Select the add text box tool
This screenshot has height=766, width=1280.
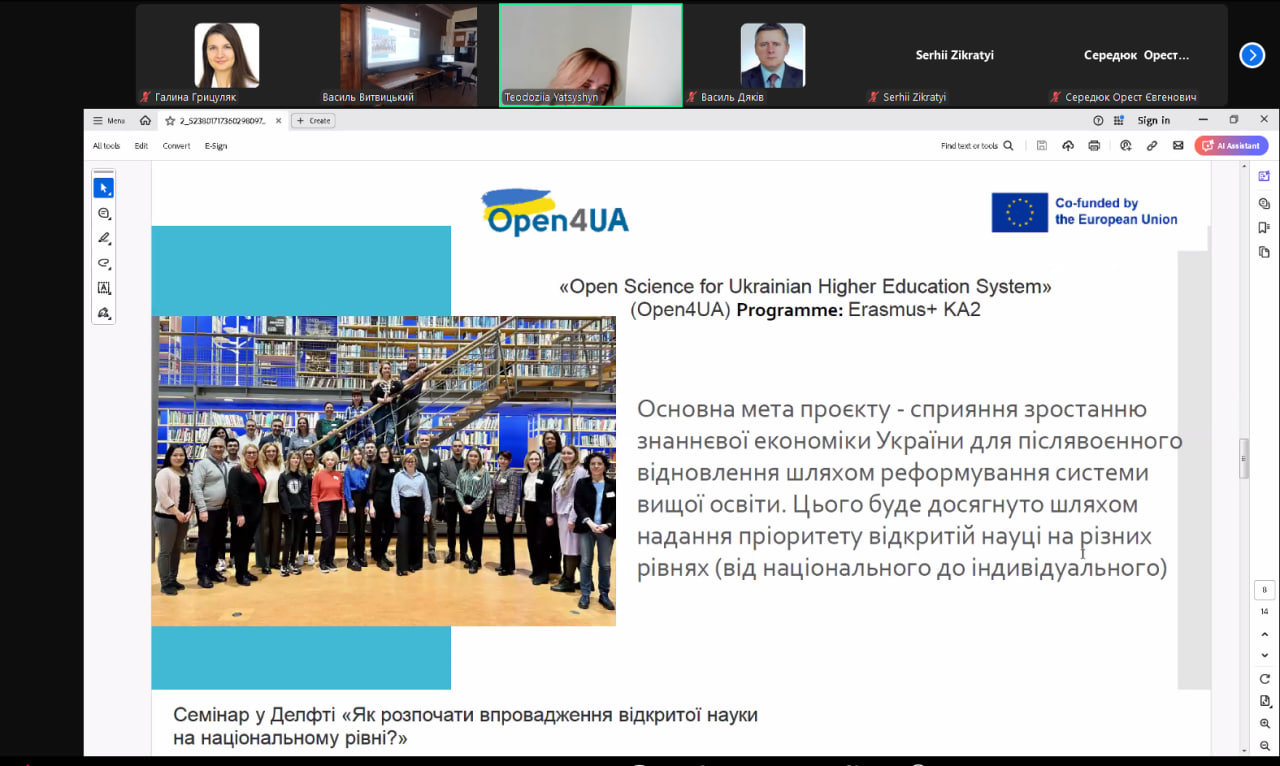pos(103,288)
